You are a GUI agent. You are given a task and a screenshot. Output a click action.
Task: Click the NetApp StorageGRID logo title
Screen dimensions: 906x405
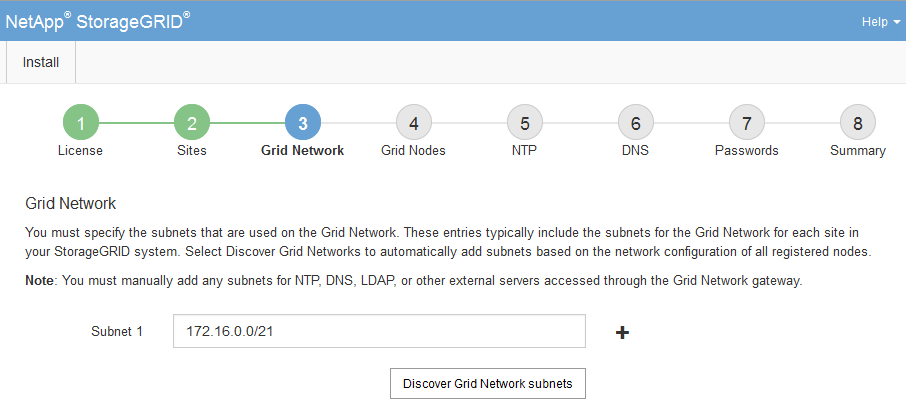point(98,21)
